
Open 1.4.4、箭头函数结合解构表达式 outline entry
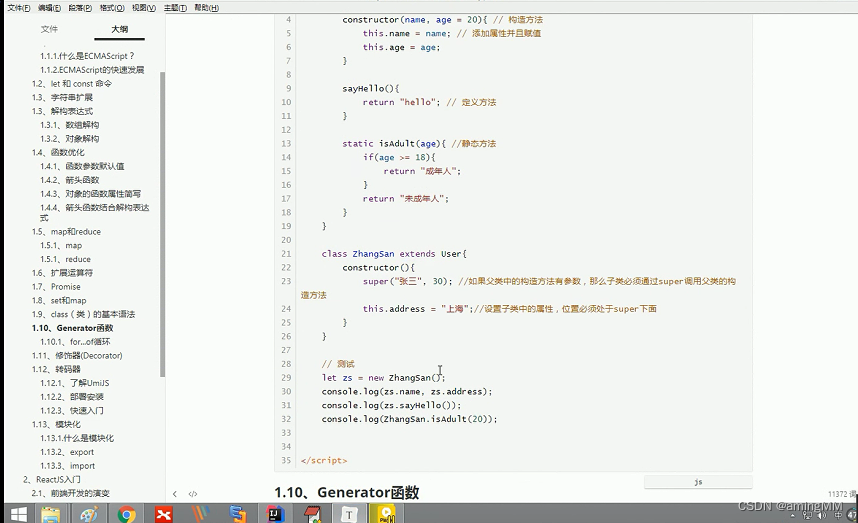point(95,212)
